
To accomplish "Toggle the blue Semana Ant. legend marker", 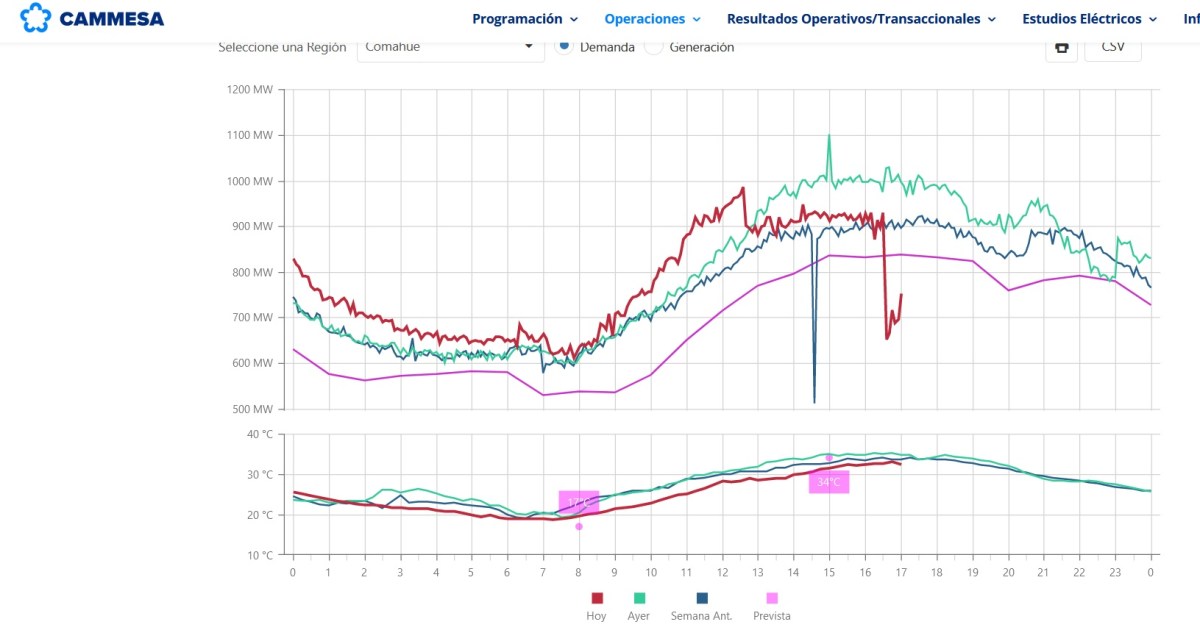I will point(701,598).
